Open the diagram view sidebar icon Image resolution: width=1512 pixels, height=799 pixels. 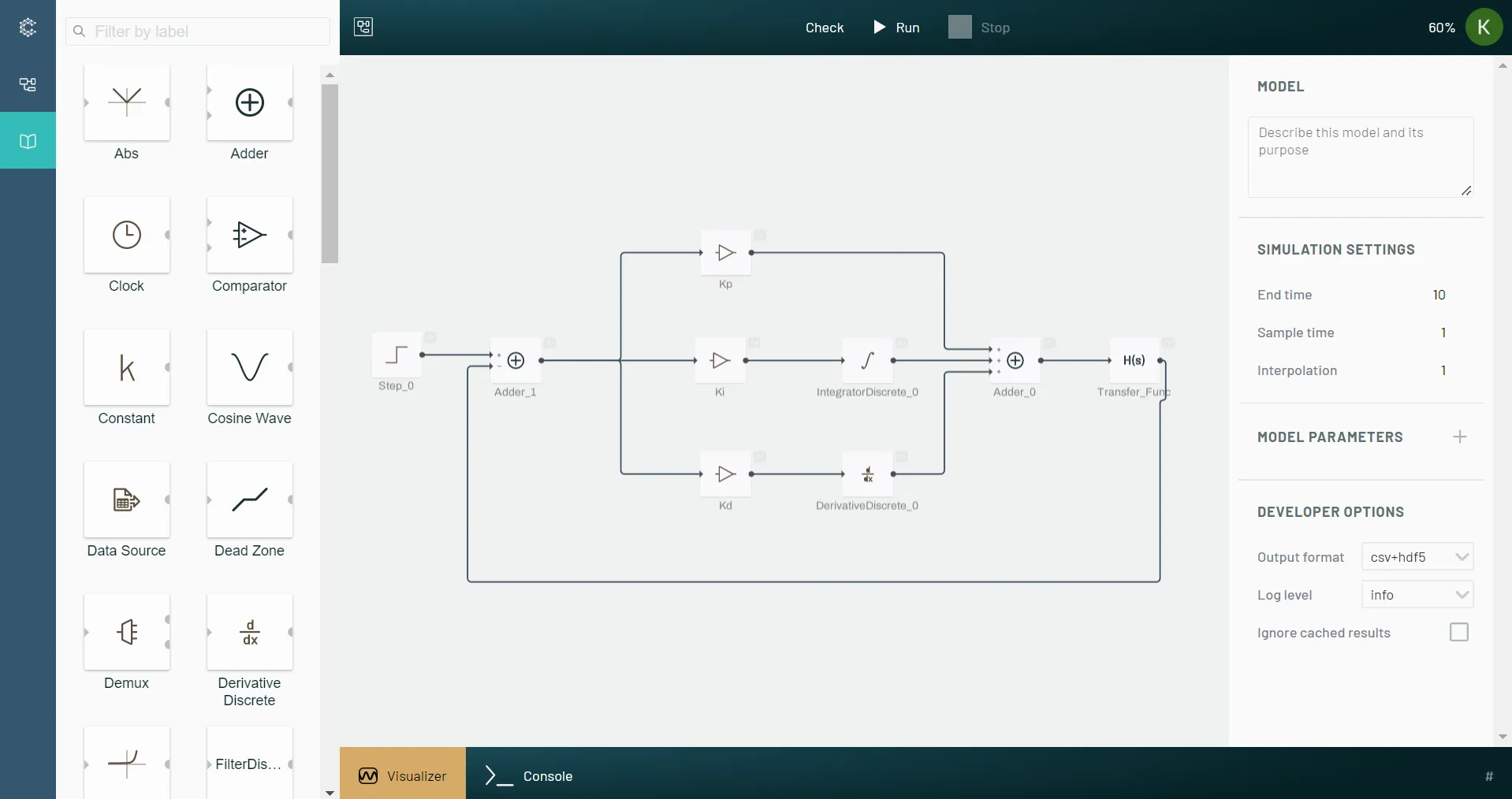[x=28, y=84]
